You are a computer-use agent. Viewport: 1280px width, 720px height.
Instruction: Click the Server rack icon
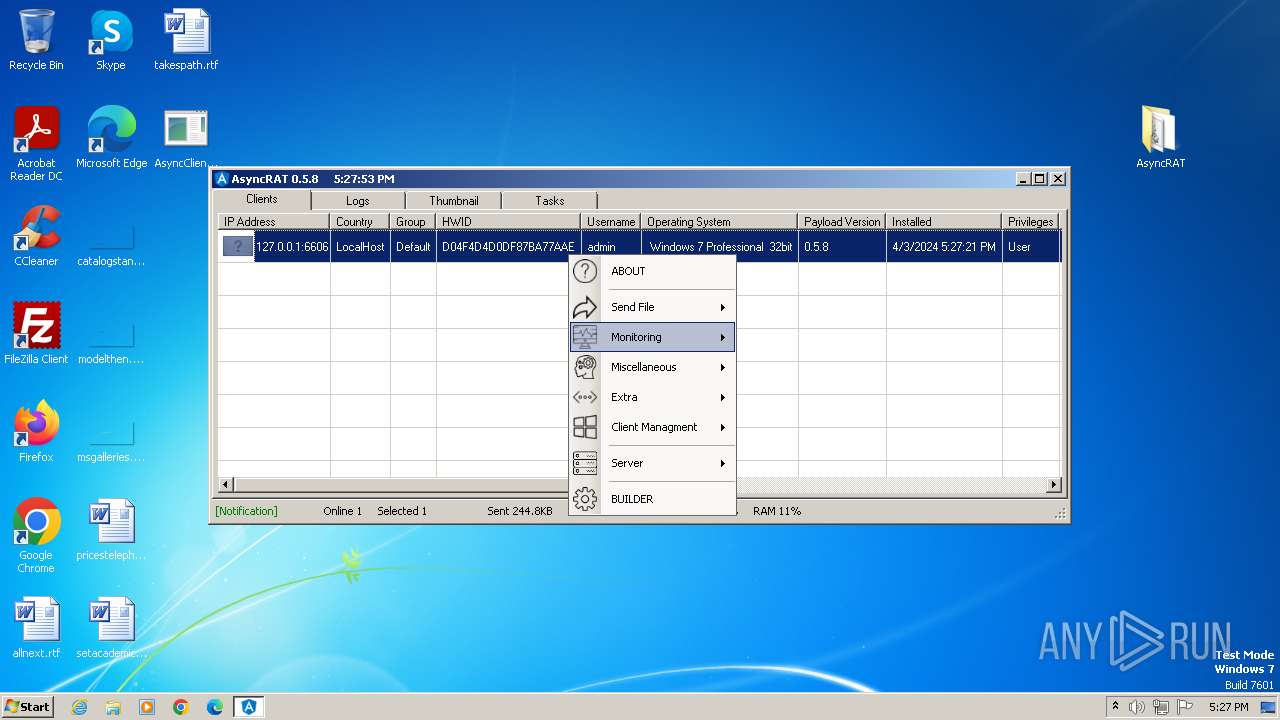click(585, 463)
